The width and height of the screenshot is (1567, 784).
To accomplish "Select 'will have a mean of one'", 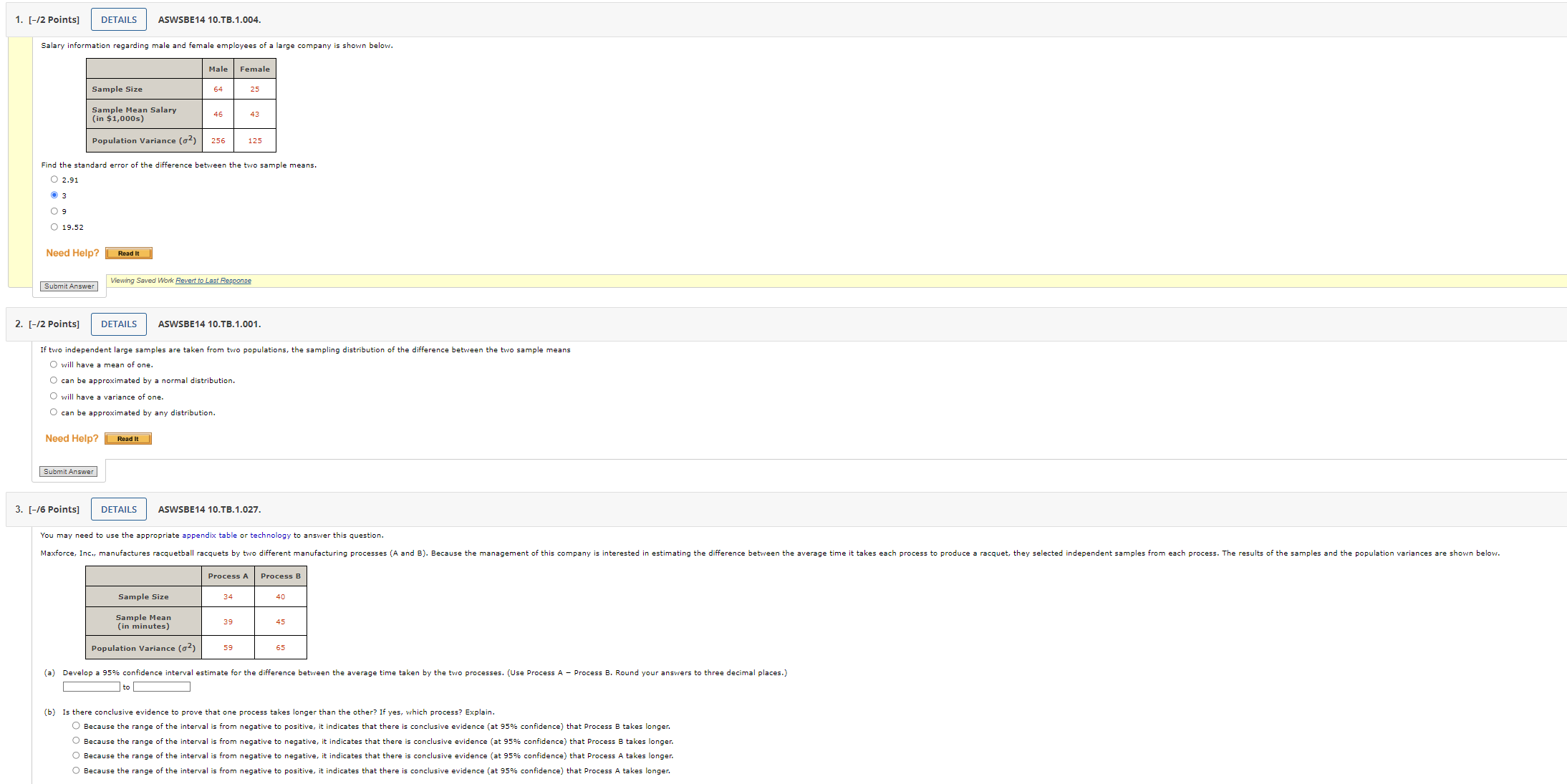I will coord(54,364).
